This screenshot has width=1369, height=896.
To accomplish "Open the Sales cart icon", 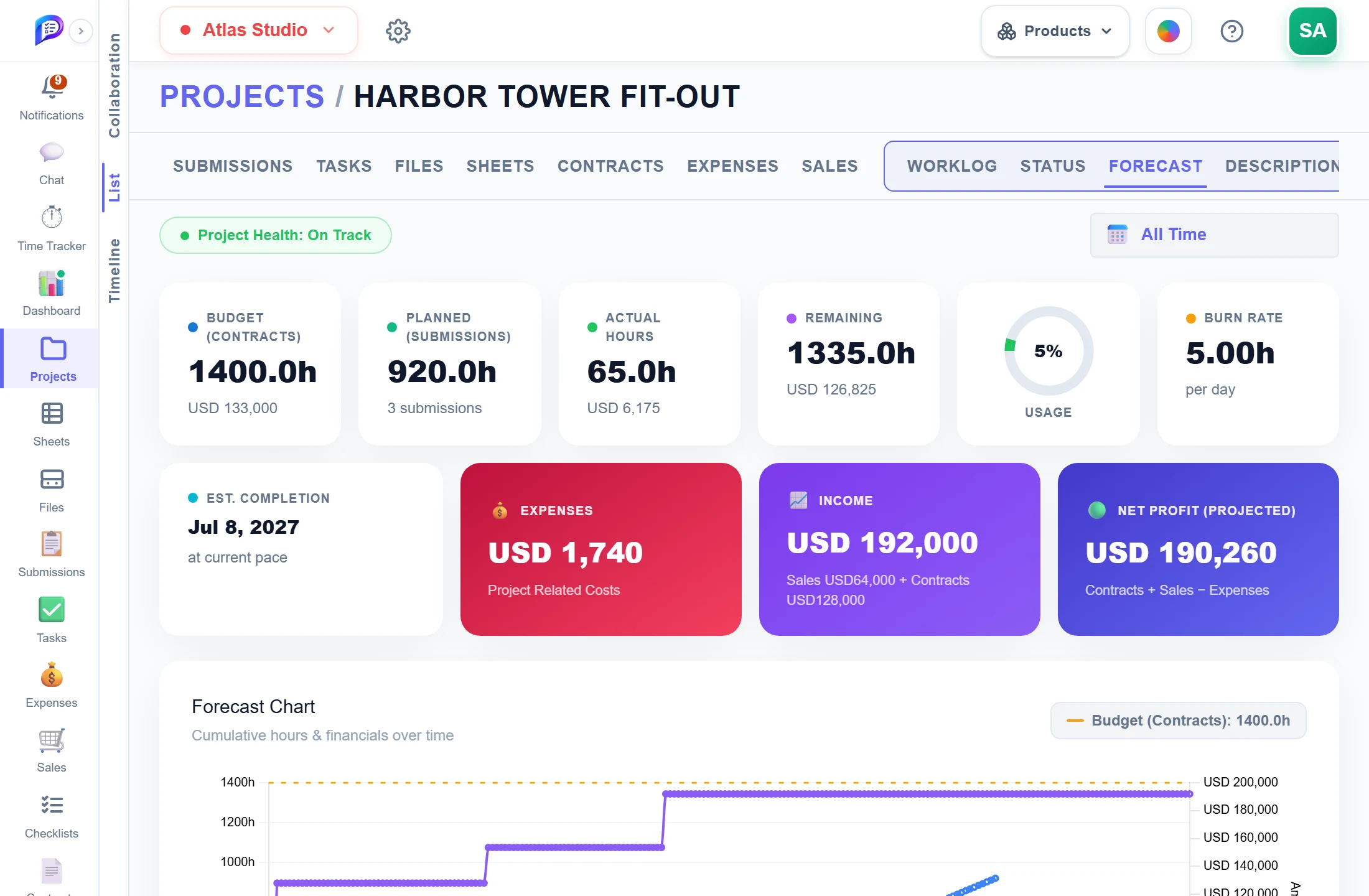I will coord(52,740).
